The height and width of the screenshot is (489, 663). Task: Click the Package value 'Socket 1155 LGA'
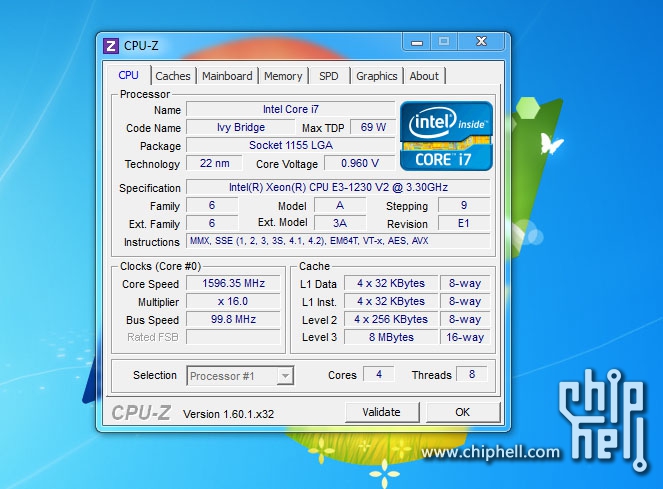(x=291, y=145)
